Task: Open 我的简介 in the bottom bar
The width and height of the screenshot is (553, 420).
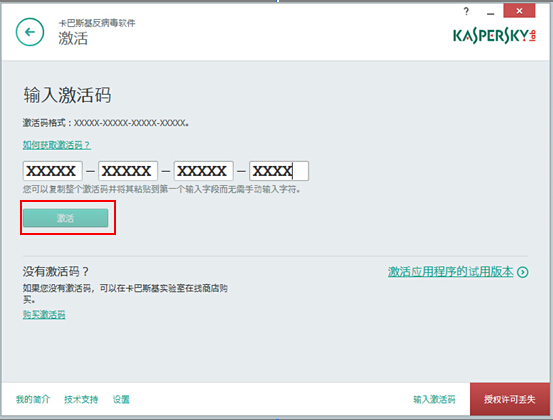Action: click(x=33, y=400)
